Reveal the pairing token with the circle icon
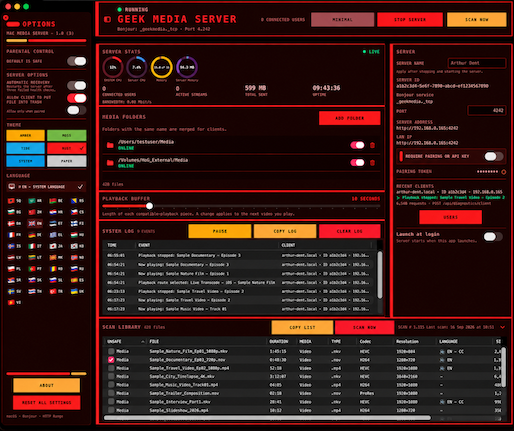This screenshot has height=431, width=514. (503, 172)
